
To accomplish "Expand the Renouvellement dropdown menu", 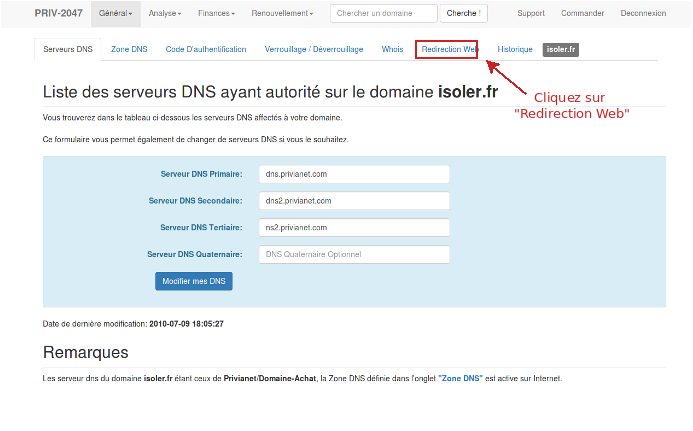I will coord(282,13).
